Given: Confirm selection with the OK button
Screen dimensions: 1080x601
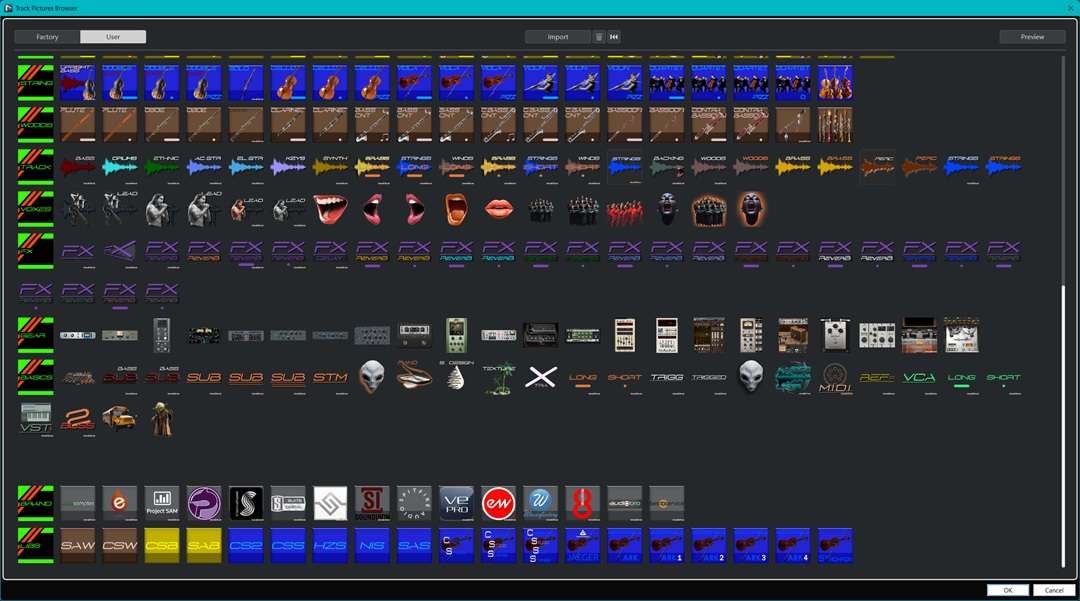Looking at the screenshot, I should point(1007,590).
